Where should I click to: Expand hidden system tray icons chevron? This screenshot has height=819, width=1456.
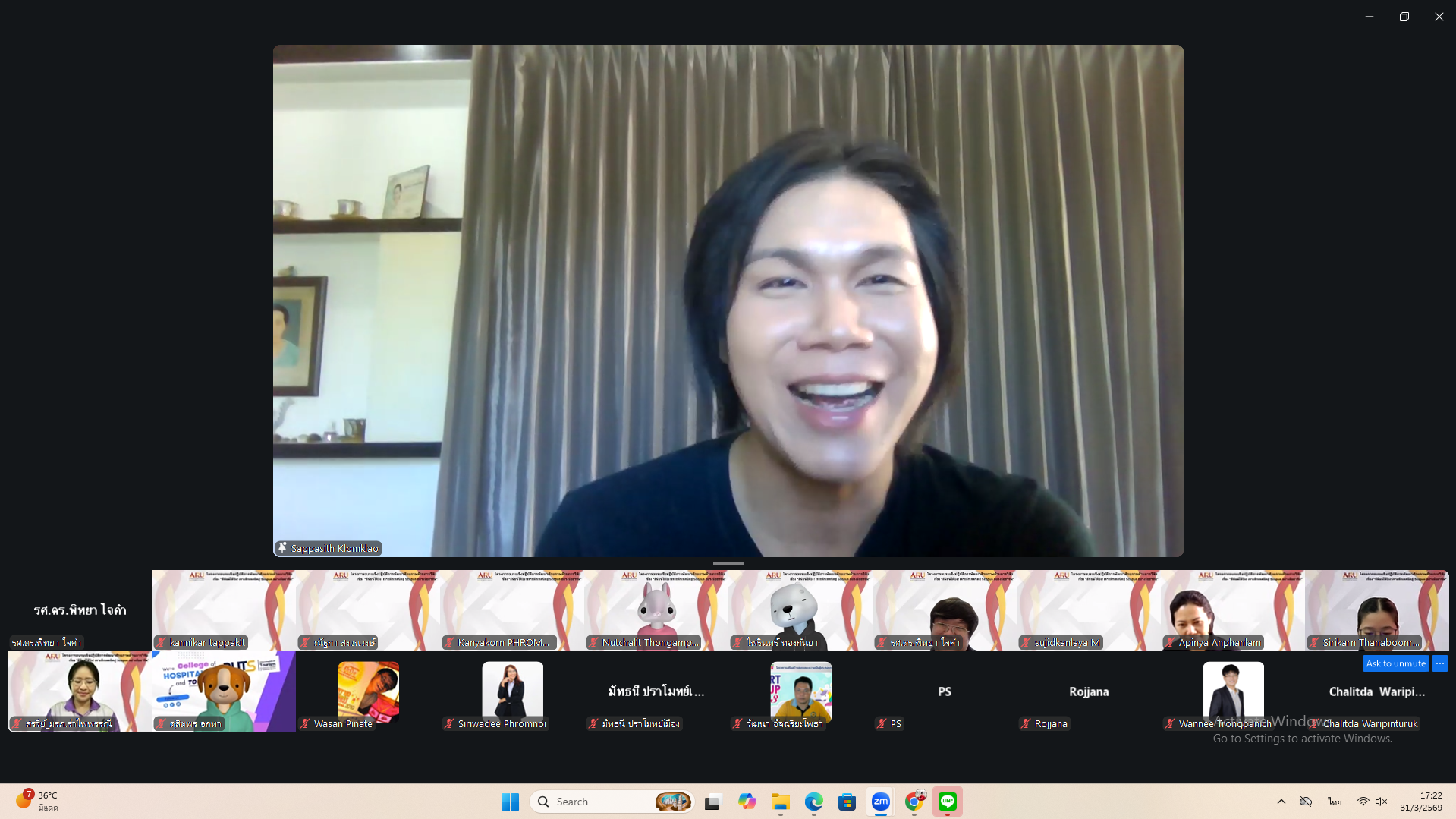tap(1281, 802)
